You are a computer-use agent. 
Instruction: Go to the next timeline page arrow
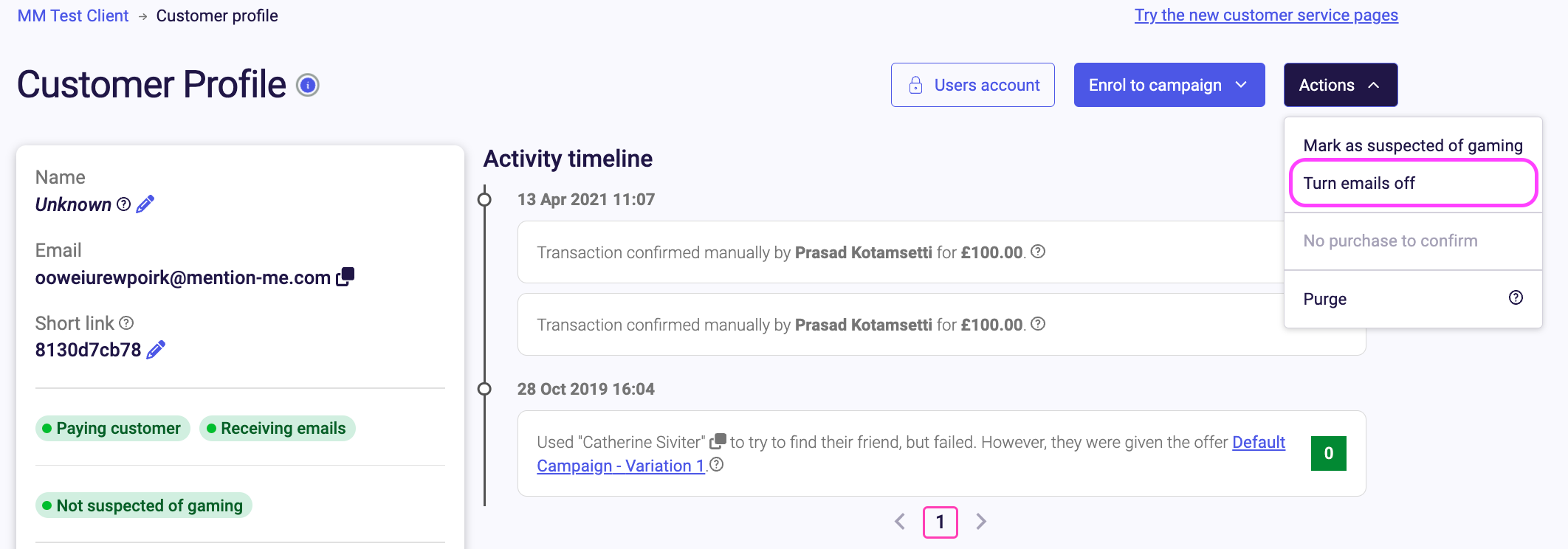[981, 522]
